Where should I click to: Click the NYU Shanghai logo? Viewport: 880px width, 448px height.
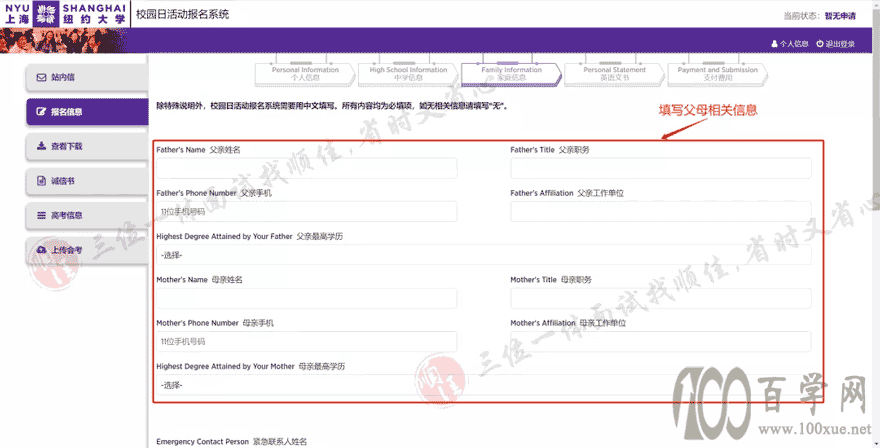click(65, 13)
